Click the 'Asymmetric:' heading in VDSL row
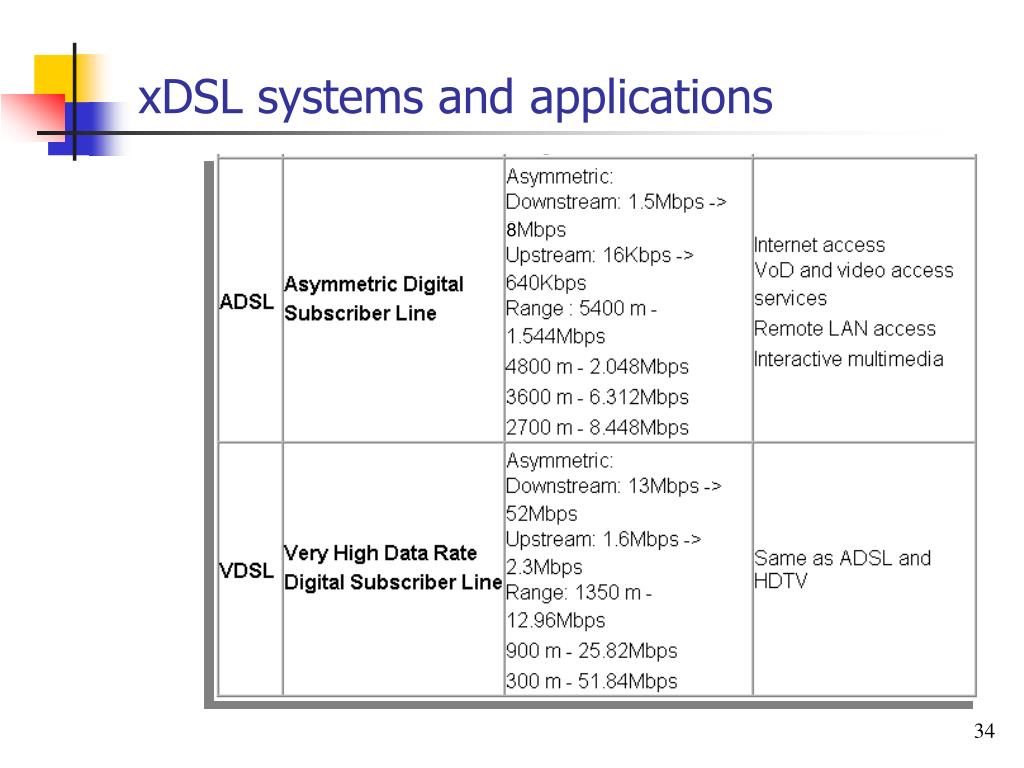1024x768 pixels. (560, 461)
